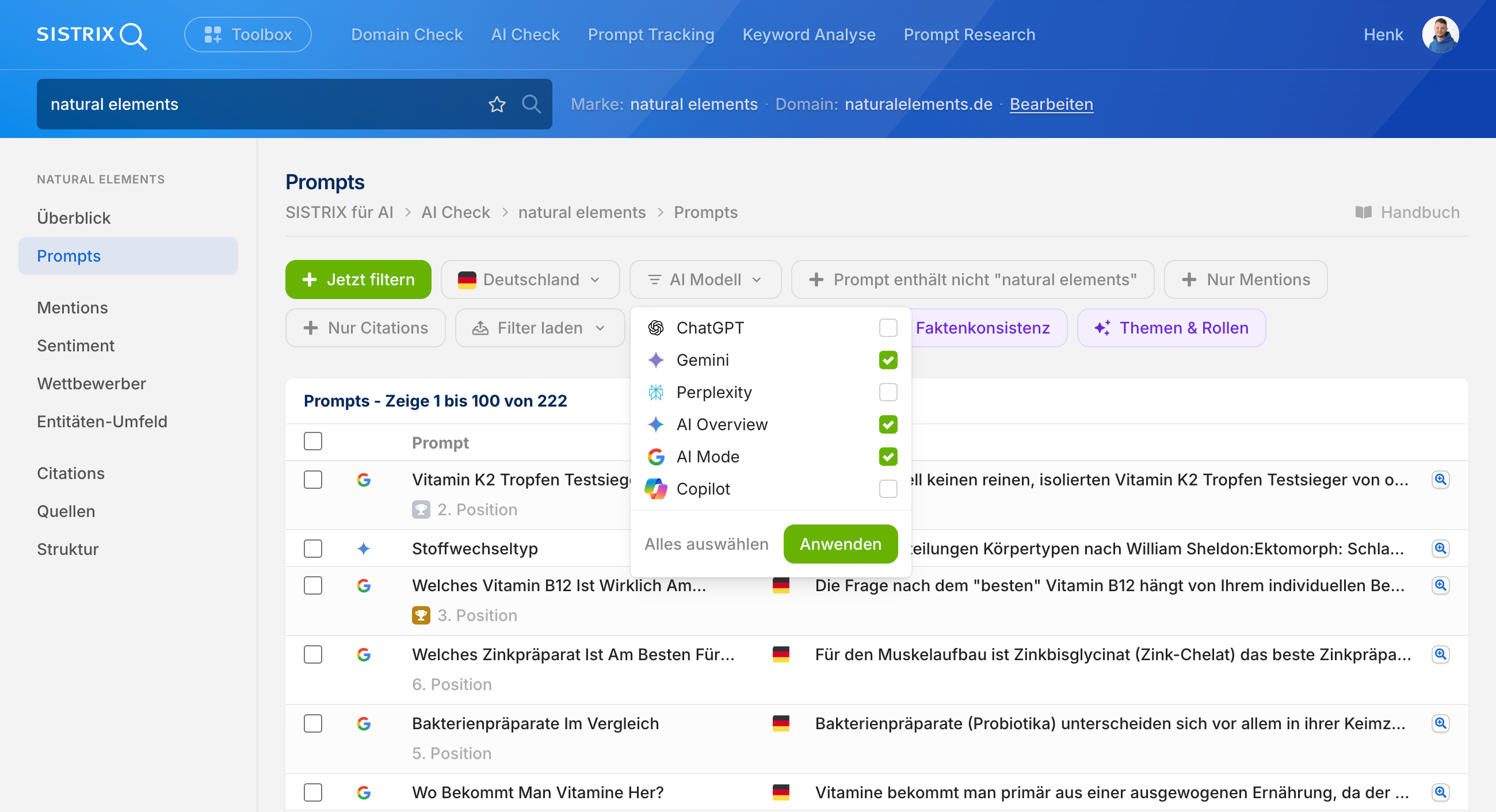Open the Handbuch book icon

[1363, 212]
